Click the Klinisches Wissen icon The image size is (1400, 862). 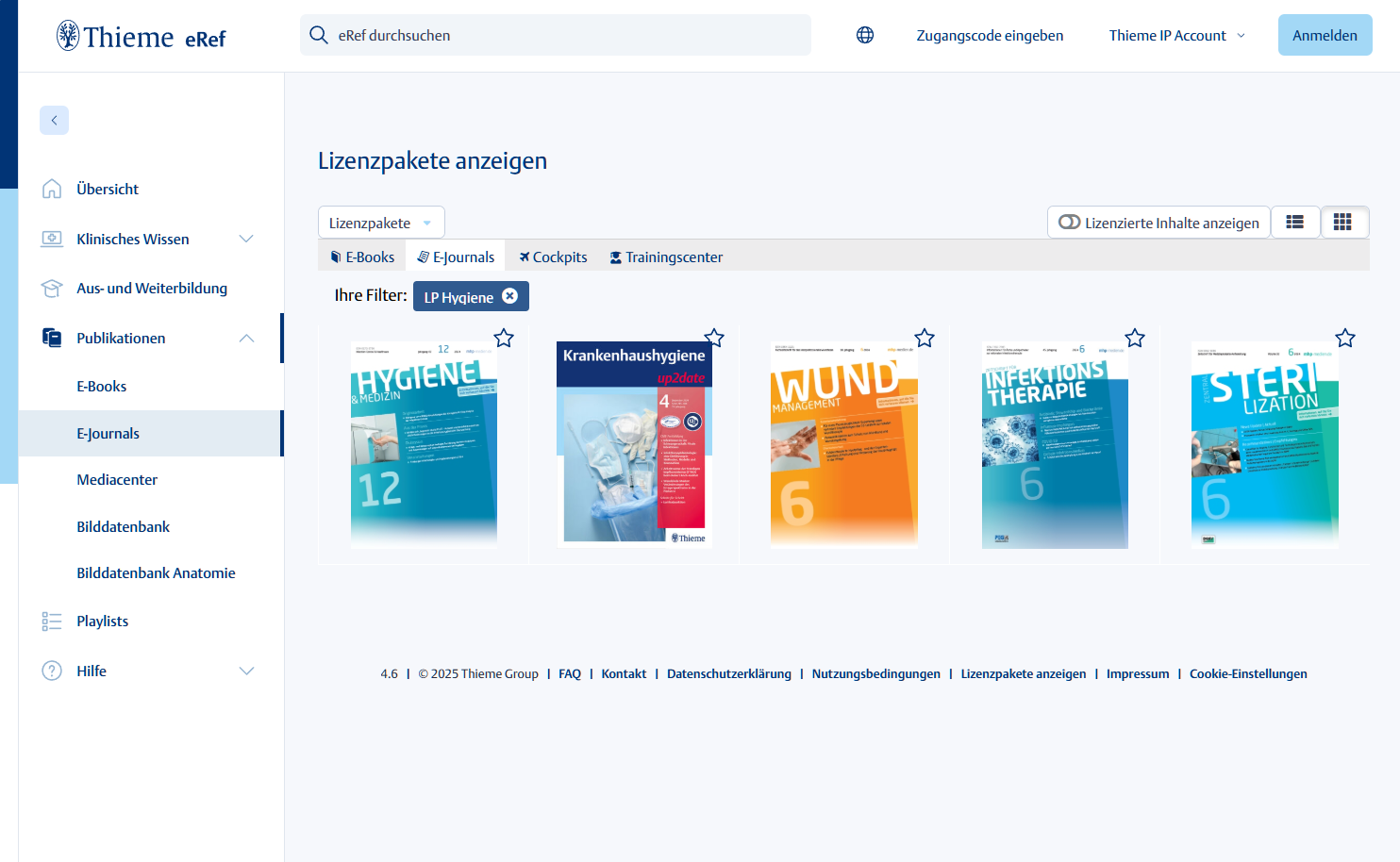click(x=52, y=239)
